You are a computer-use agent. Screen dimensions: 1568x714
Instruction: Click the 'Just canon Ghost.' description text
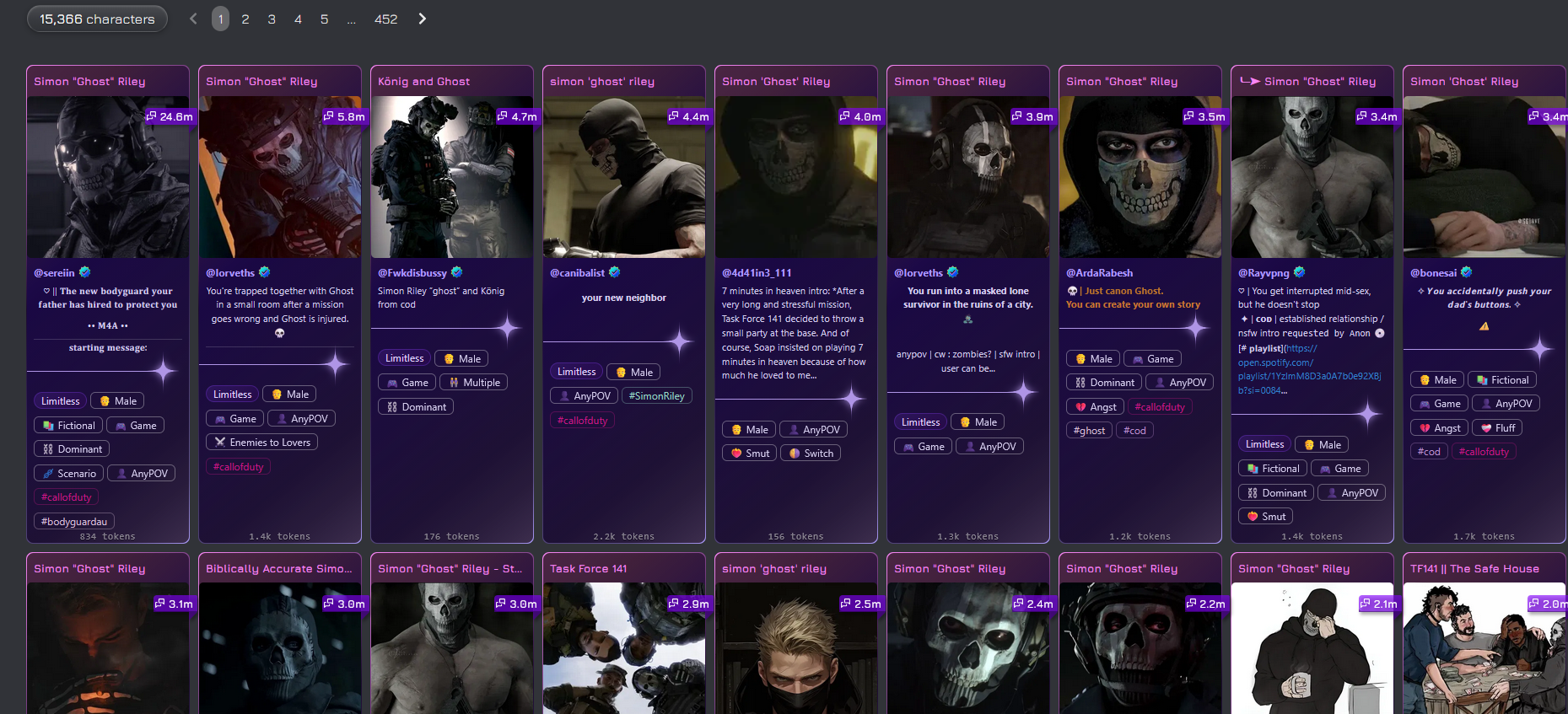(1123, 291)
